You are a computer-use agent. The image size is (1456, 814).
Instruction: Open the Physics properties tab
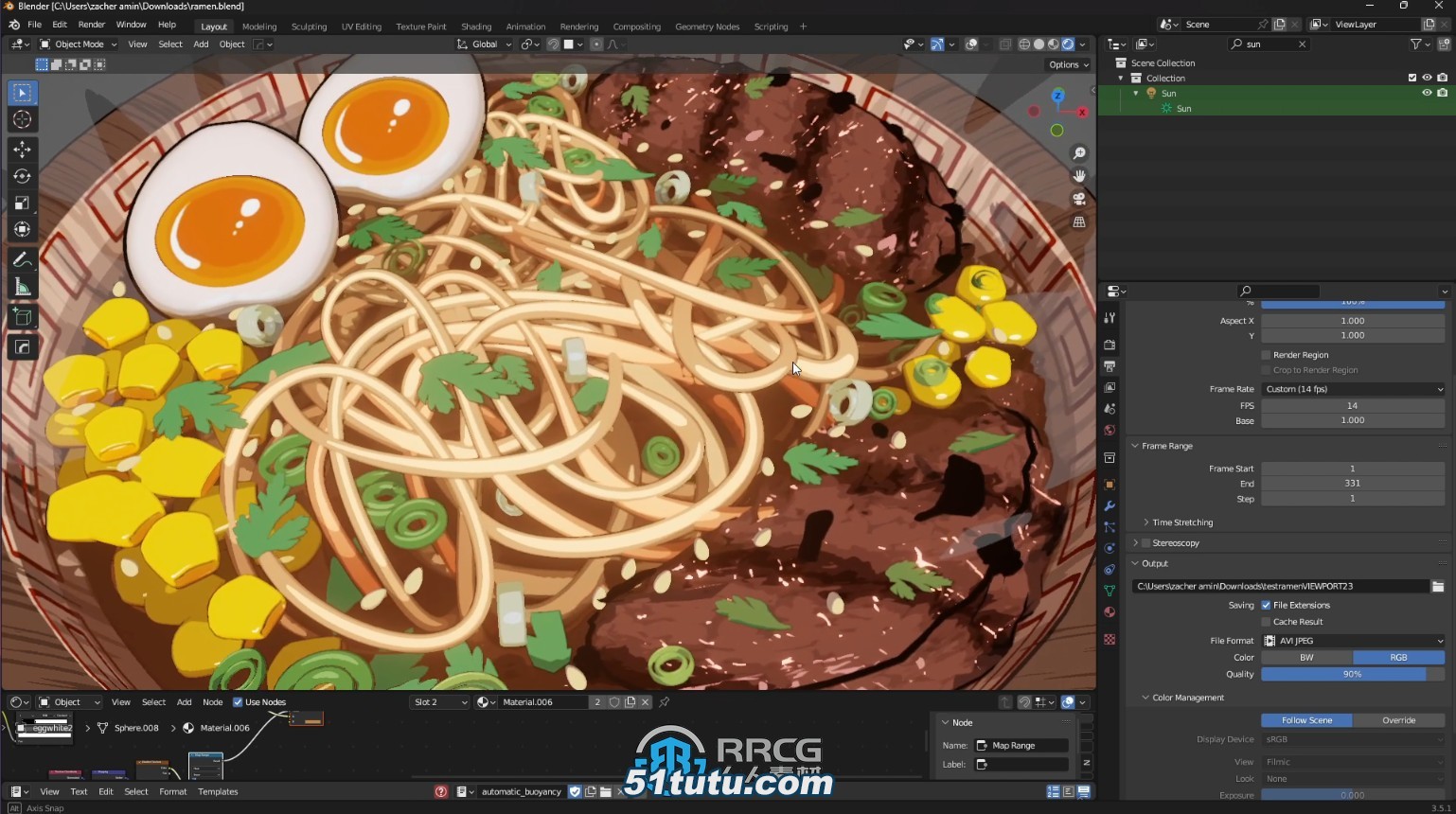(x=1110, y=549)
